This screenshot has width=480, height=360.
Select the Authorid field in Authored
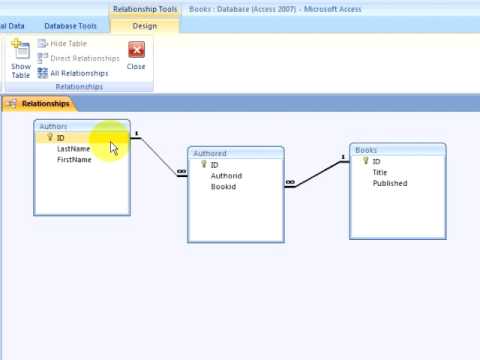point(226,176)
